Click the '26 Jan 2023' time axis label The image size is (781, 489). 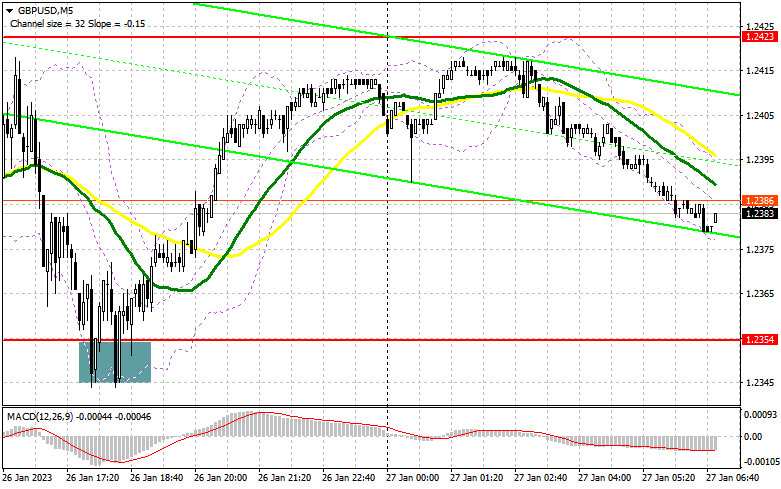coord(27,478)
